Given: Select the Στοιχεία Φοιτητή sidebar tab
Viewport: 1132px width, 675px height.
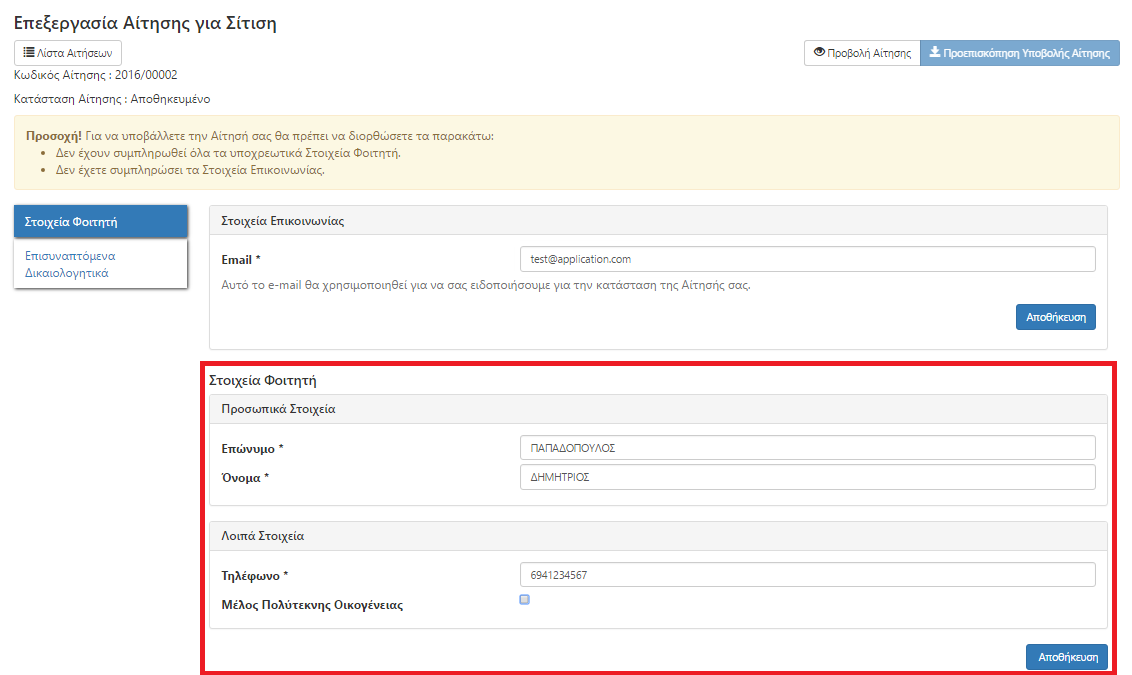Looking at the screenshot, I should (x=100, y=222).
